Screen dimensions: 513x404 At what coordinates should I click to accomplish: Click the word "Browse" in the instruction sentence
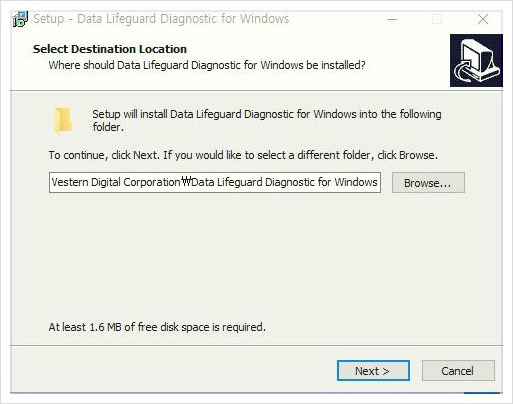(417, 155)
